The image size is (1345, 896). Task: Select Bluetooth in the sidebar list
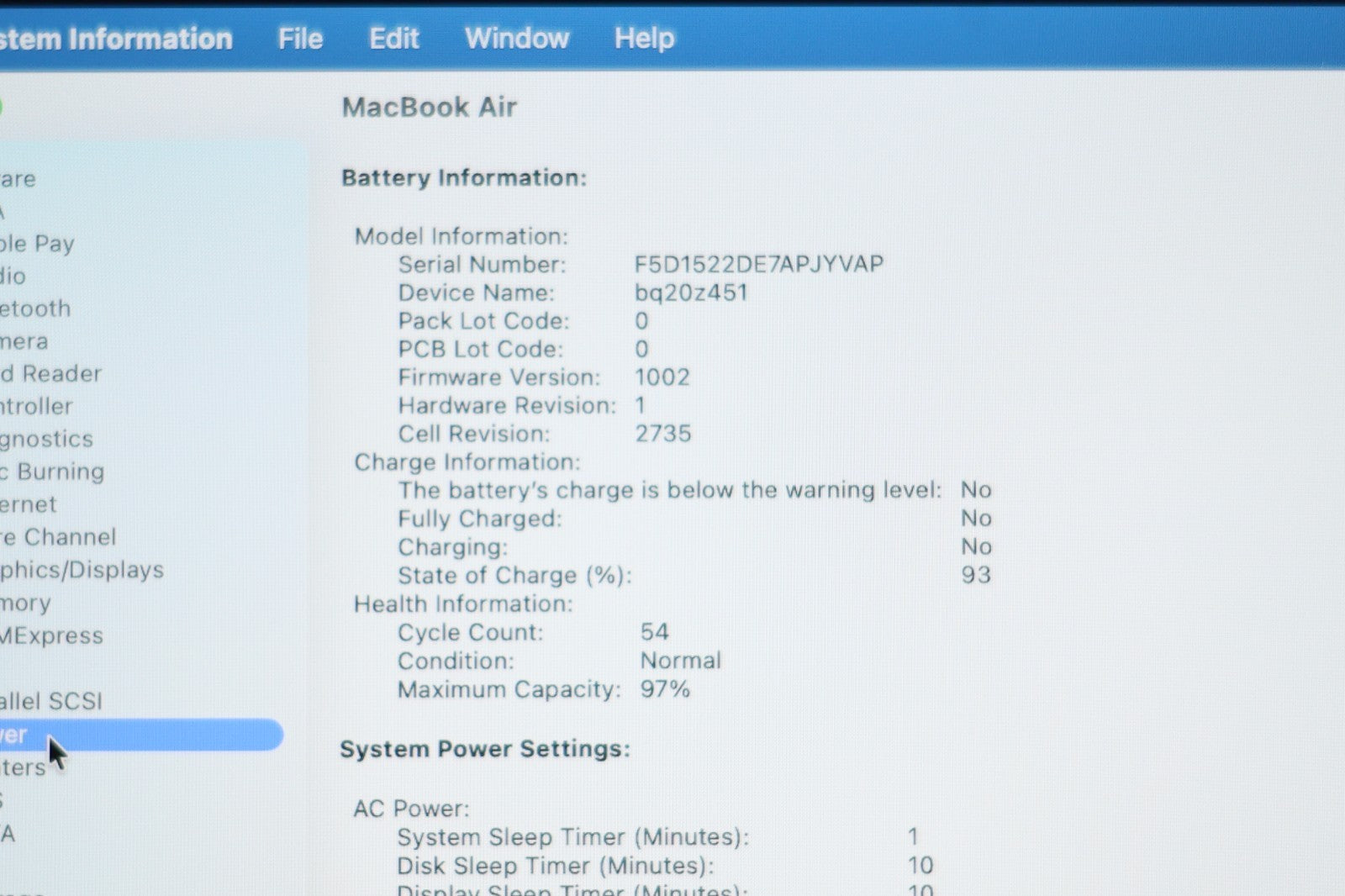(x=35, y=308)
